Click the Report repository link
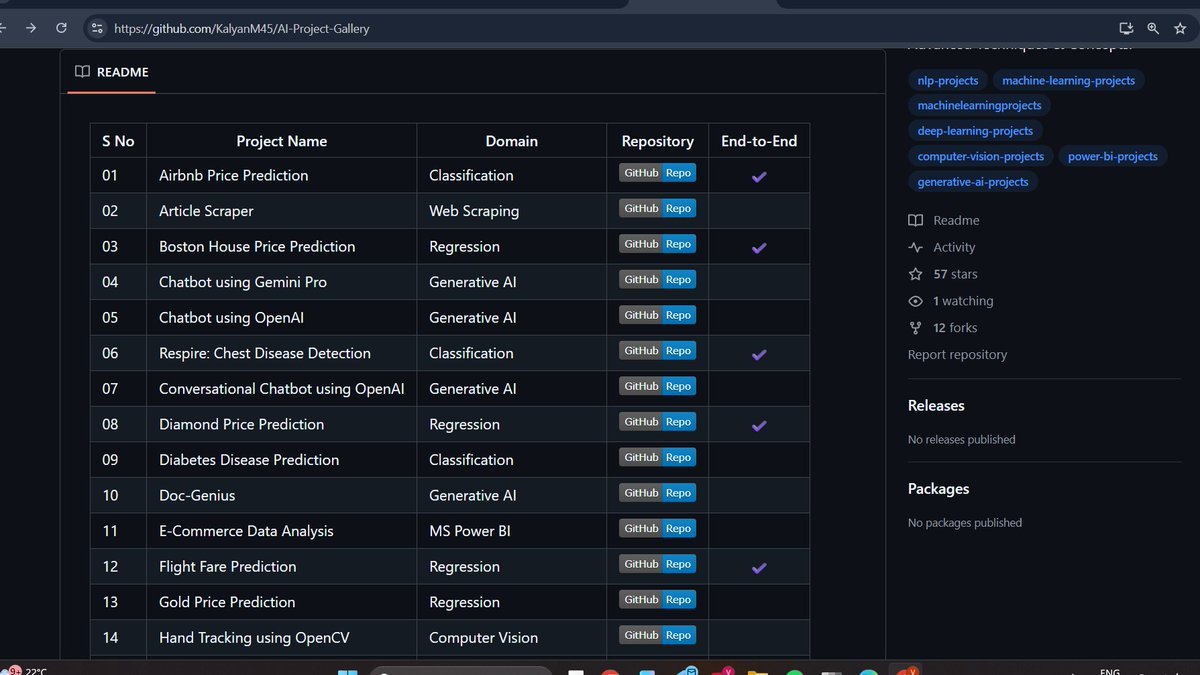Image resolution: width=1200 pixels, height=675 pixels. pos(957,355)
